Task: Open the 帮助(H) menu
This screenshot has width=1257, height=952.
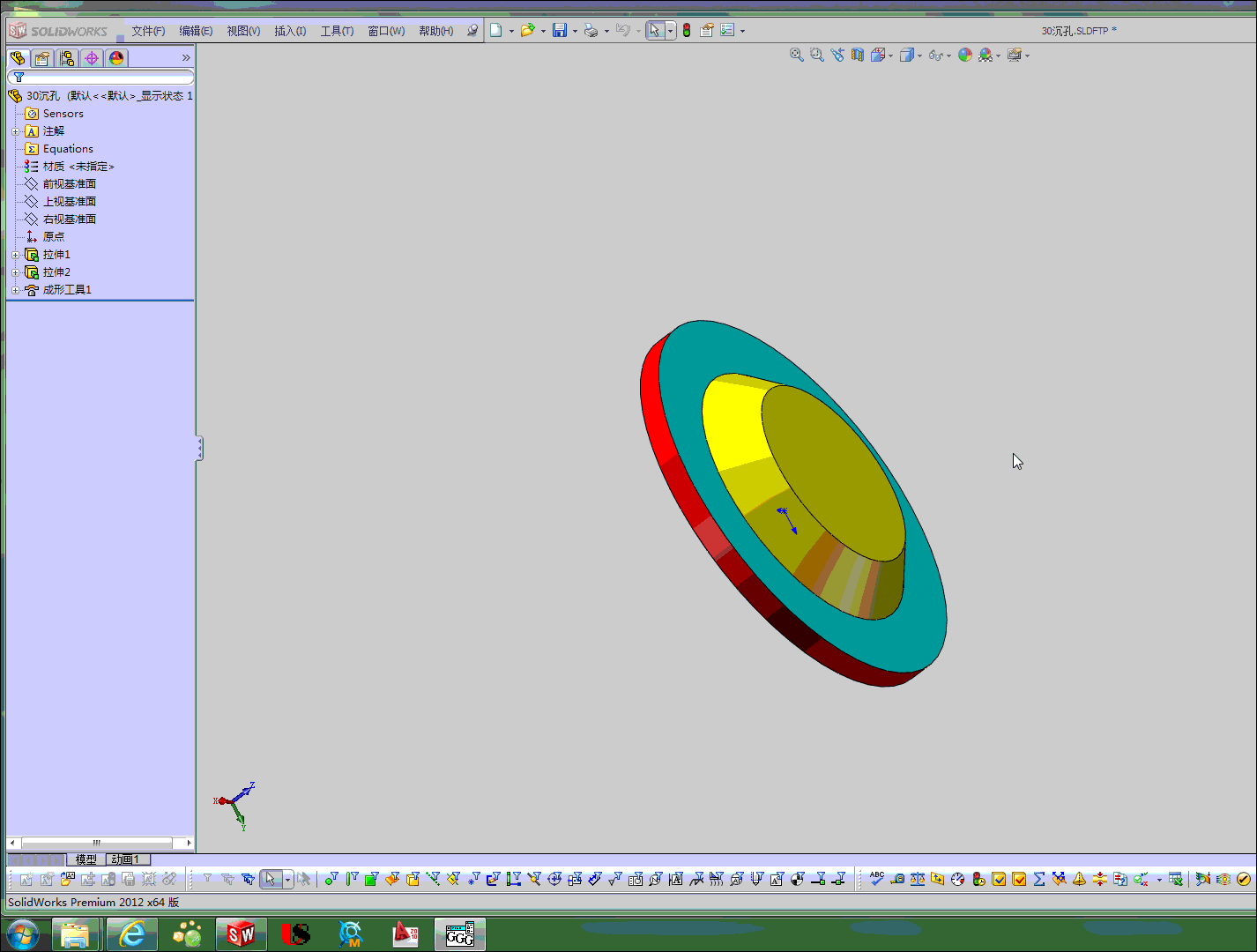Action: coord(435,31)
